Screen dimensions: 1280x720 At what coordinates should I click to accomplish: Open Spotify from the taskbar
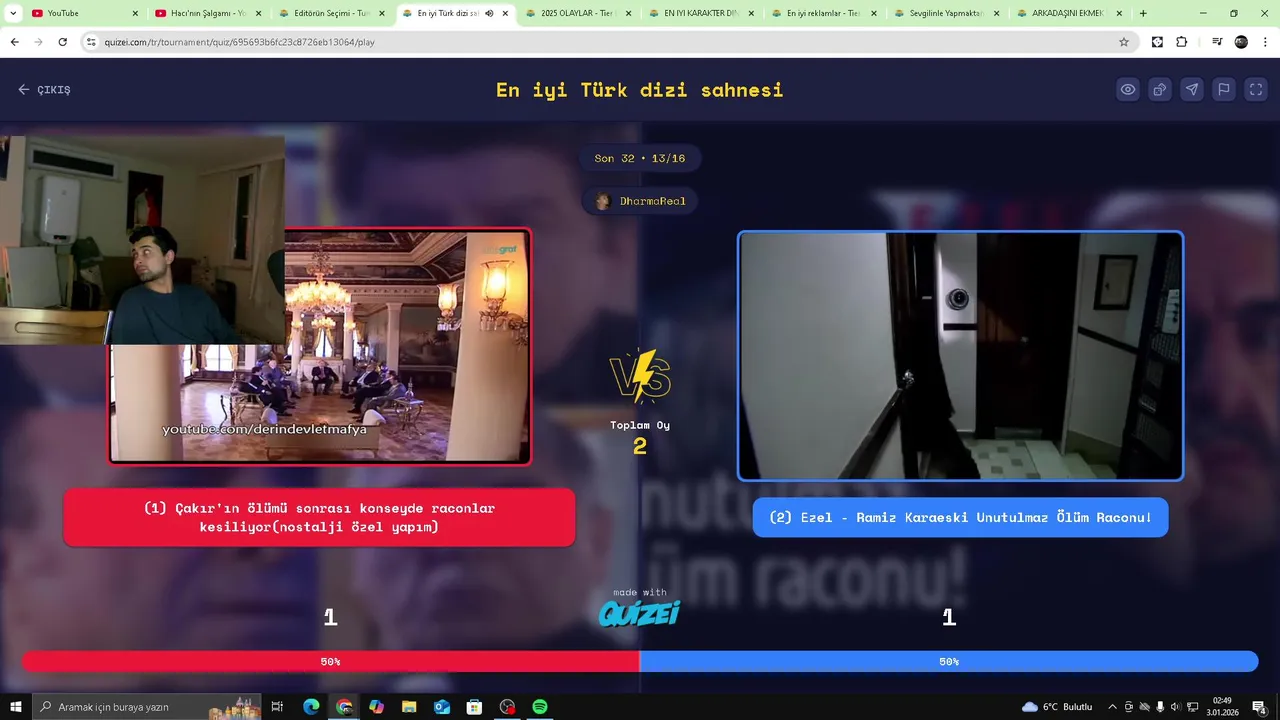[x=540, y=707]
